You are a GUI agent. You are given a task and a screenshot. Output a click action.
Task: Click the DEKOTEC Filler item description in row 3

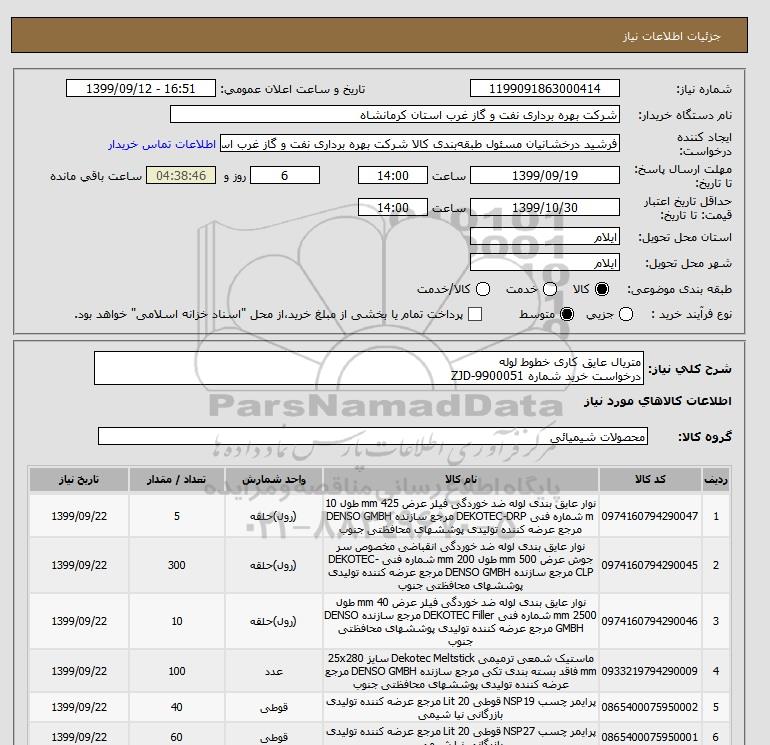(x=461, y=622)
